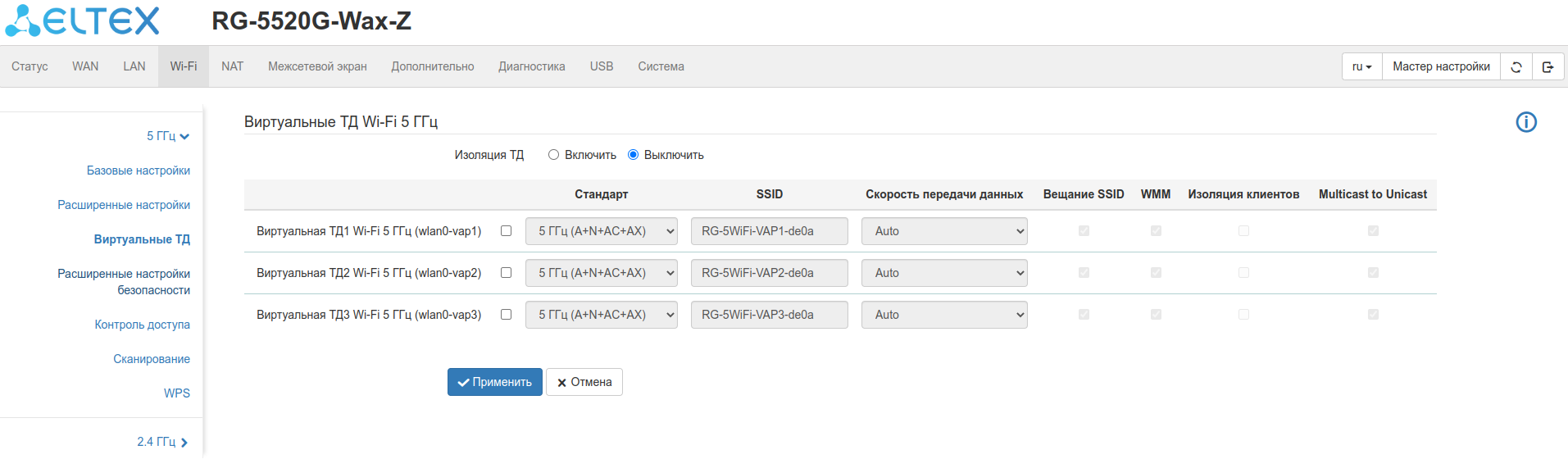Open the Стандарт dropdown for ТД1

[x=601, y=231]
